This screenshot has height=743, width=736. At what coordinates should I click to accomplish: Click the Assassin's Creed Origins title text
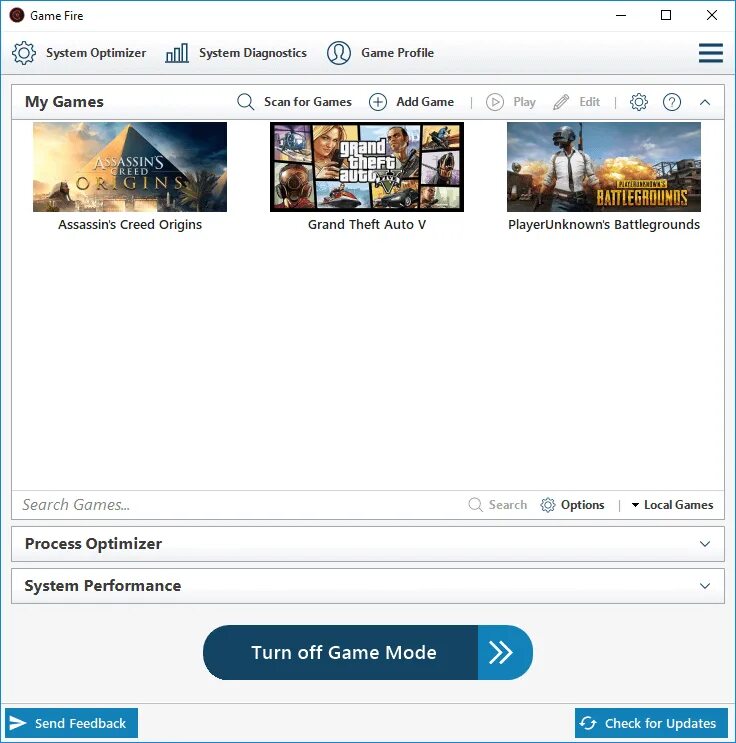coord(130,225)
